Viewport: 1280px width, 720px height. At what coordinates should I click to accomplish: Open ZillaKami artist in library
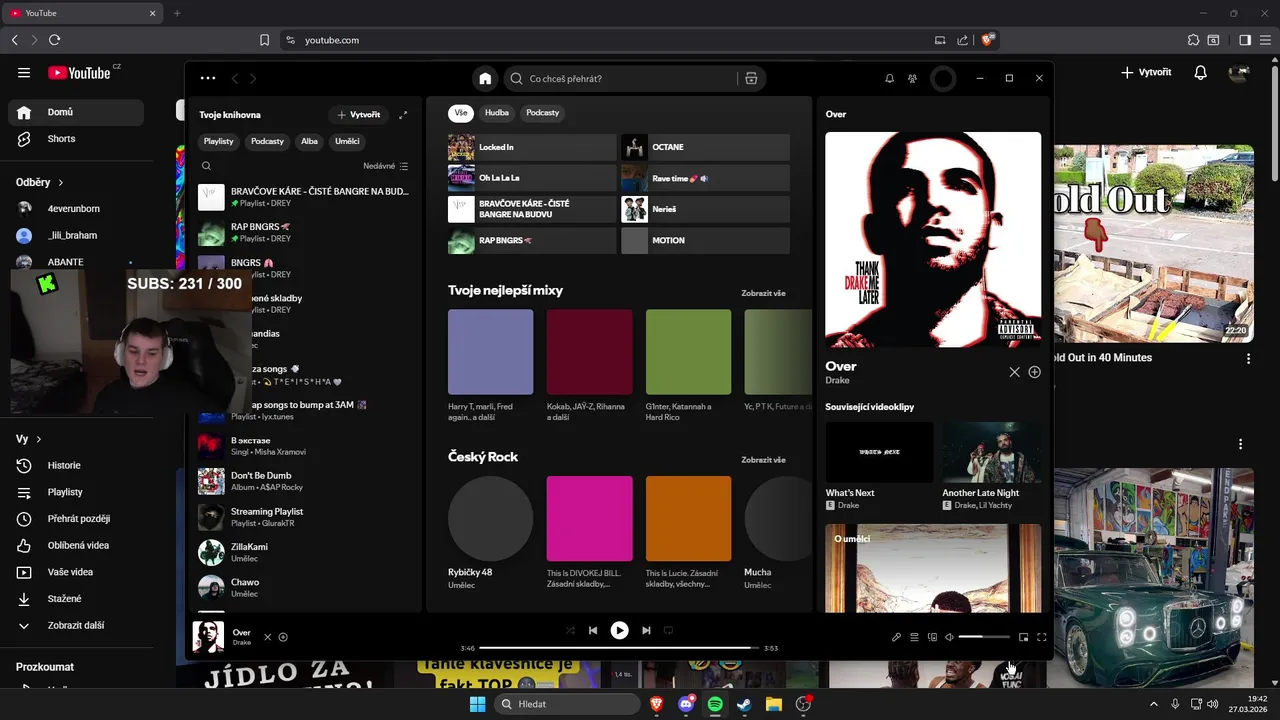304,553
